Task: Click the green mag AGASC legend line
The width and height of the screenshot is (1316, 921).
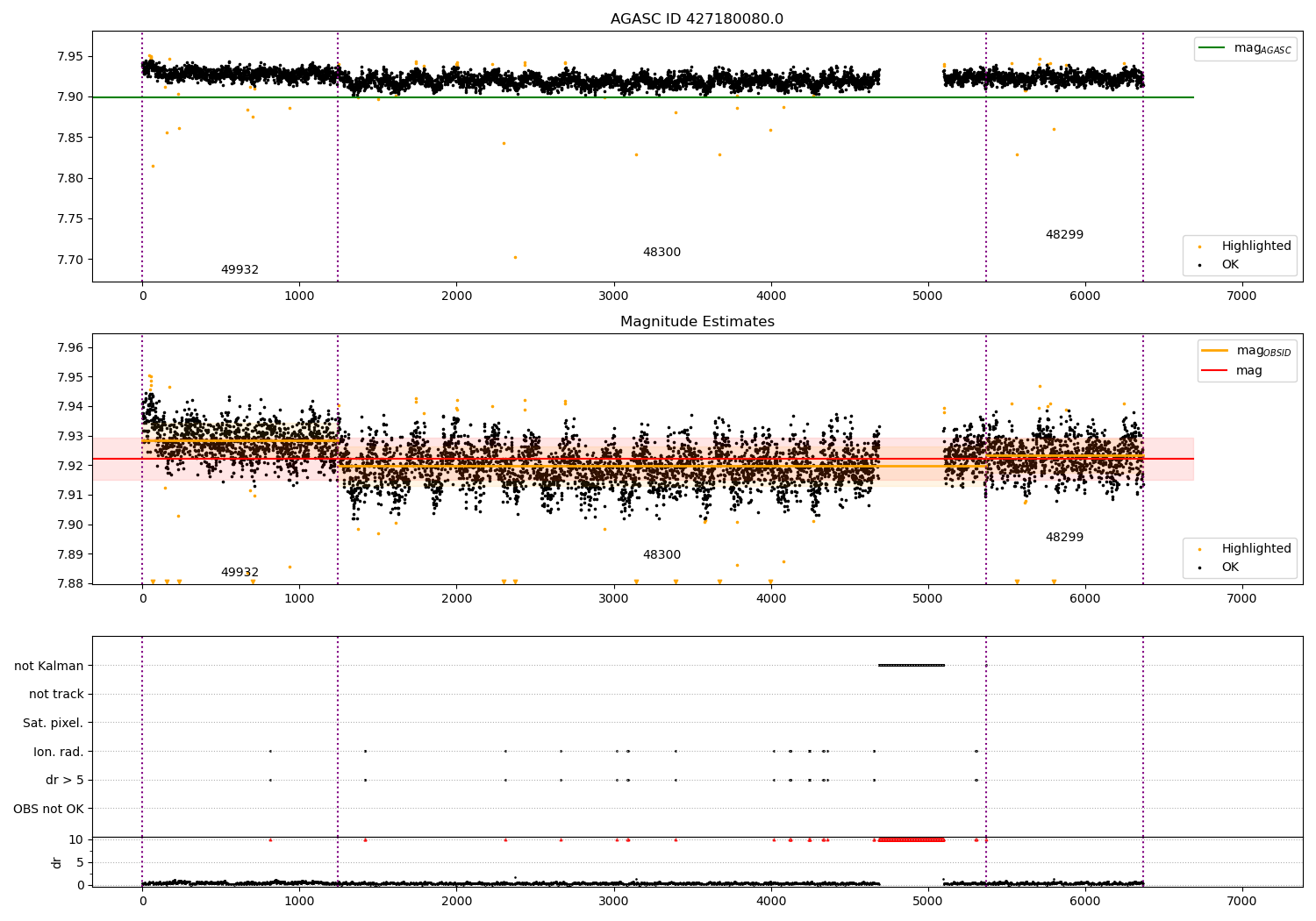Action: coord(1213,48)
